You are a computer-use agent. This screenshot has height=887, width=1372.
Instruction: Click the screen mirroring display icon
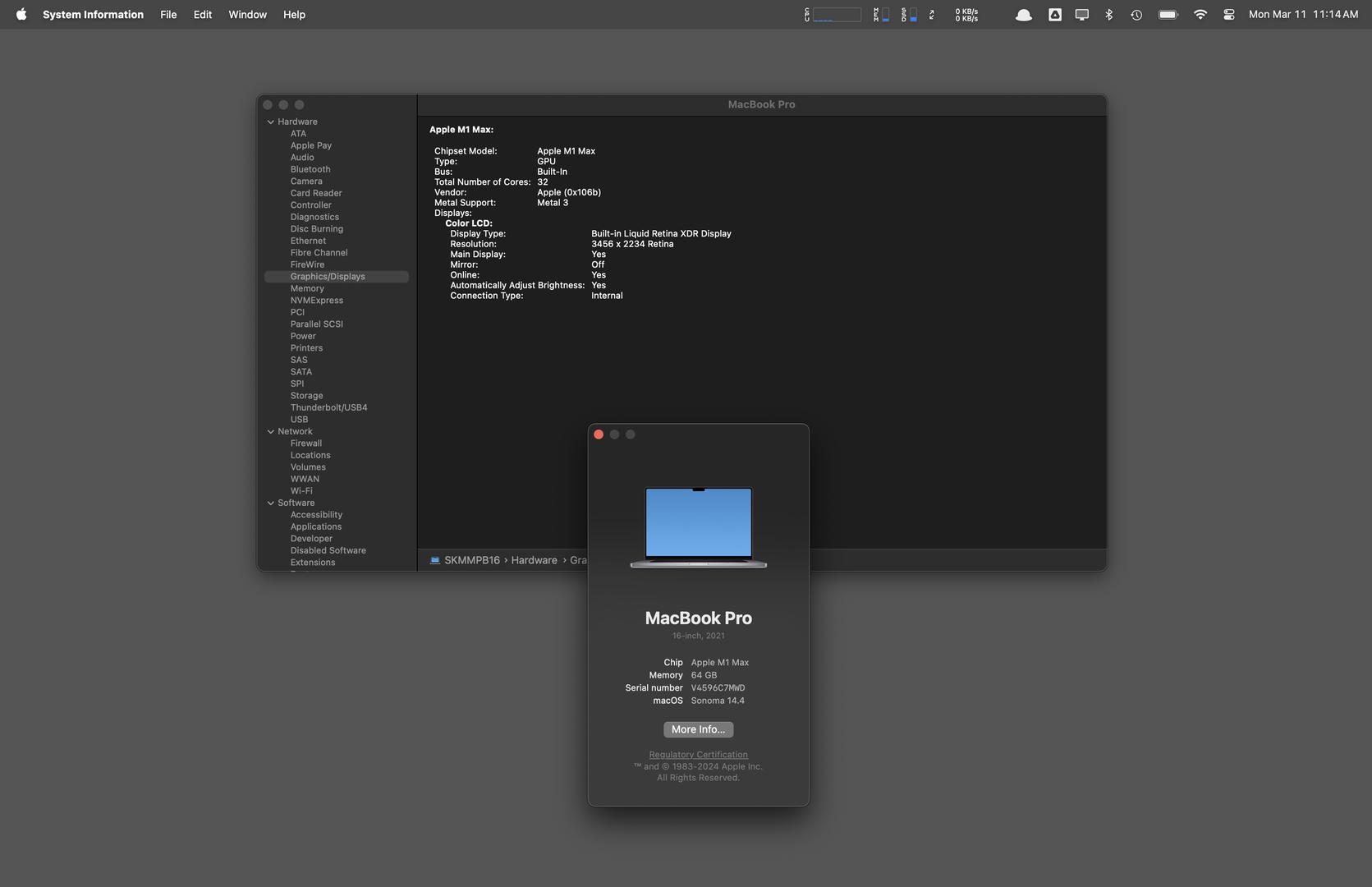[x=1082, y=14]
